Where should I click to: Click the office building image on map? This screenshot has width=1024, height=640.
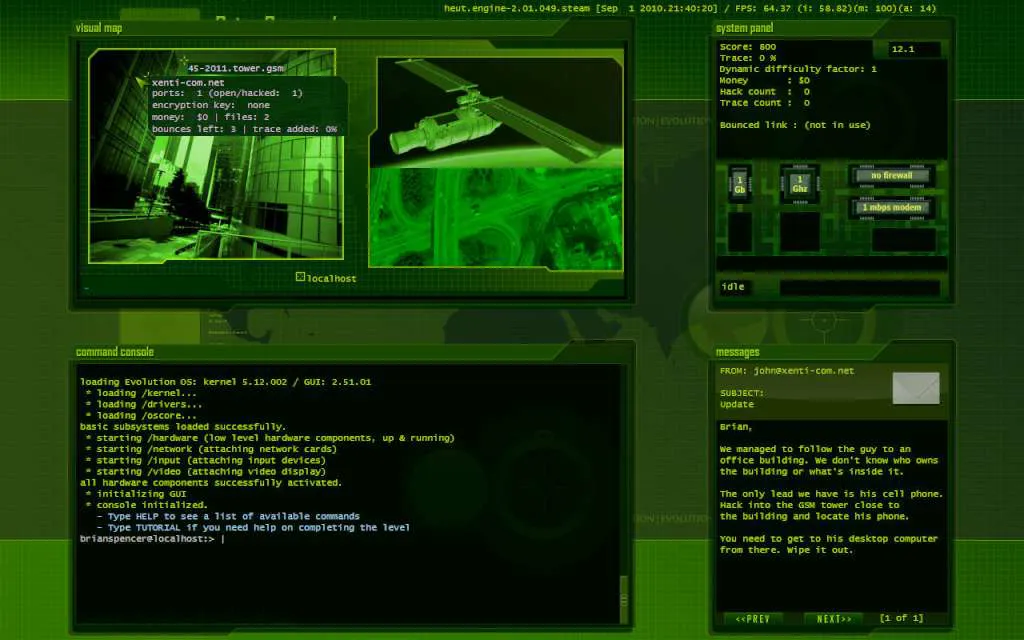pyautogui.click(x=216, y=156)
